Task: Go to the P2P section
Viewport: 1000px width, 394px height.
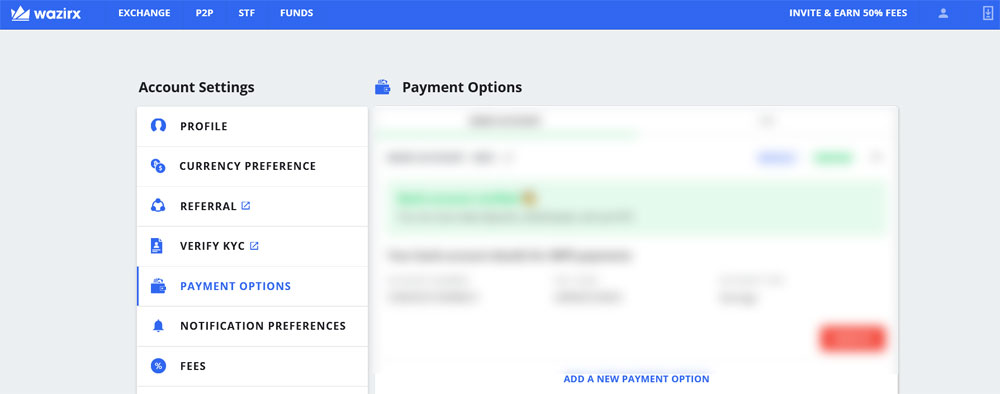Action: (x=204, y=13)
